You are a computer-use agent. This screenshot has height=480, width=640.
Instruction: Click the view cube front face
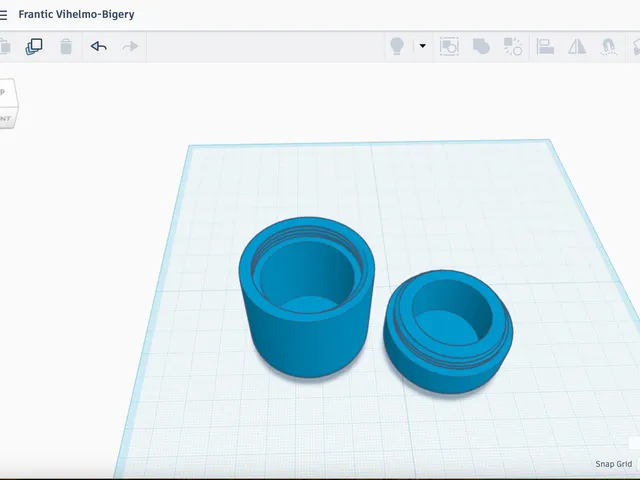pos(8,118)
